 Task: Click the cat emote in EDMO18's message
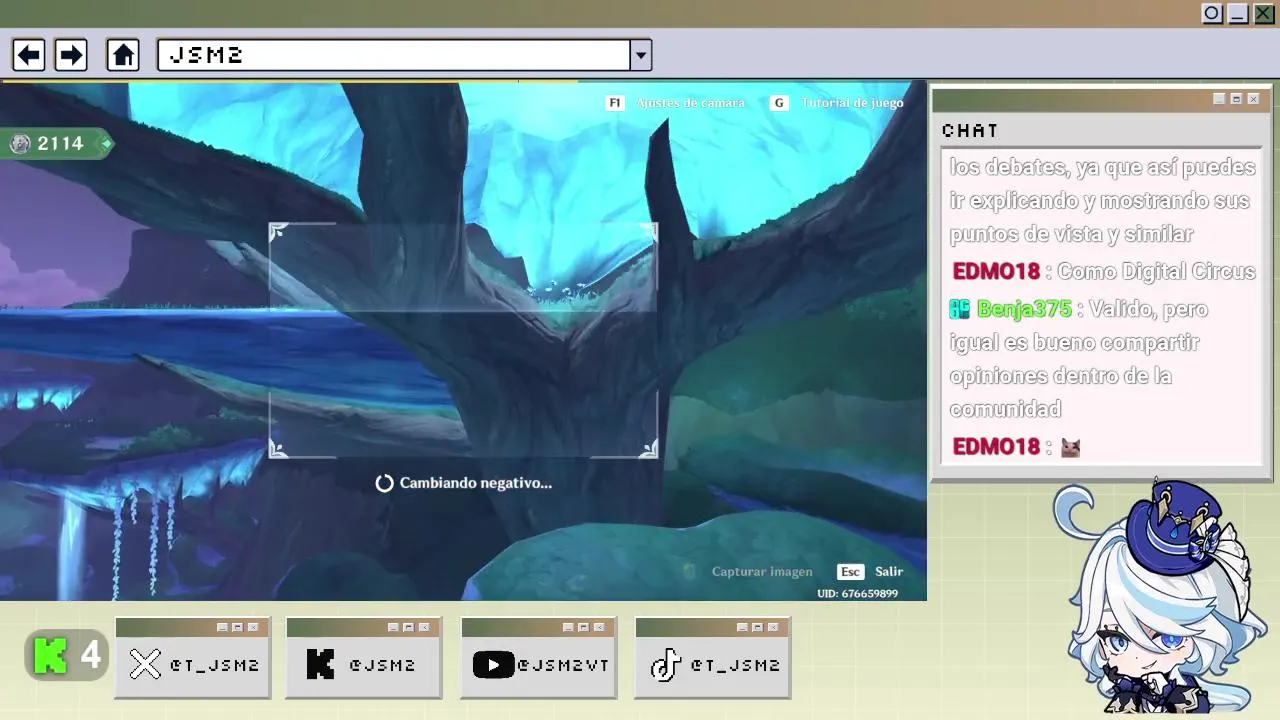pos(1070,447)
